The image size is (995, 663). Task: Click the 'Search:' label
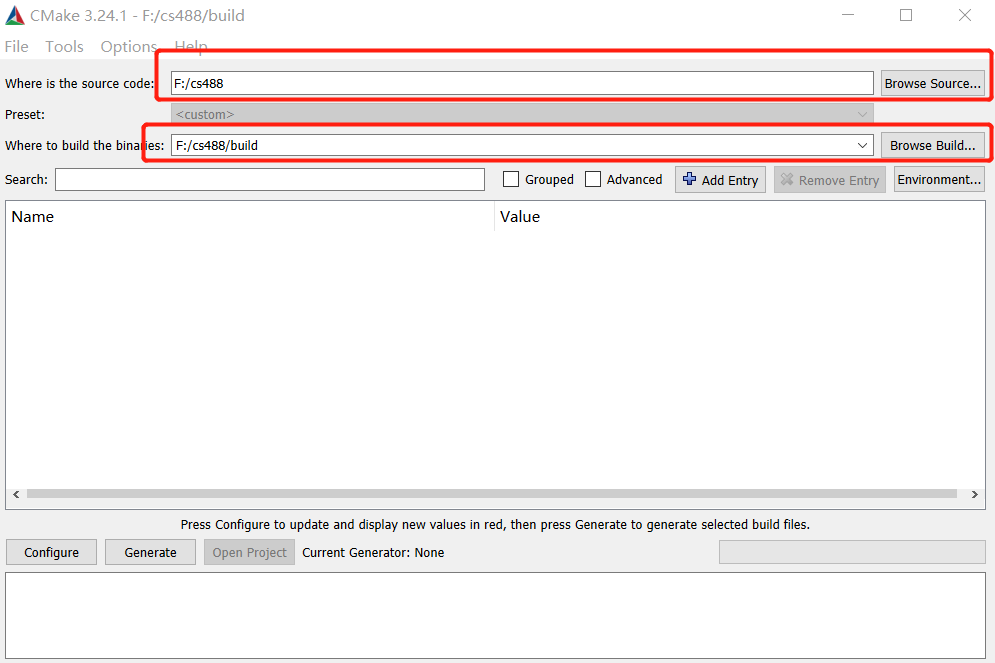[x=26, y=180]
